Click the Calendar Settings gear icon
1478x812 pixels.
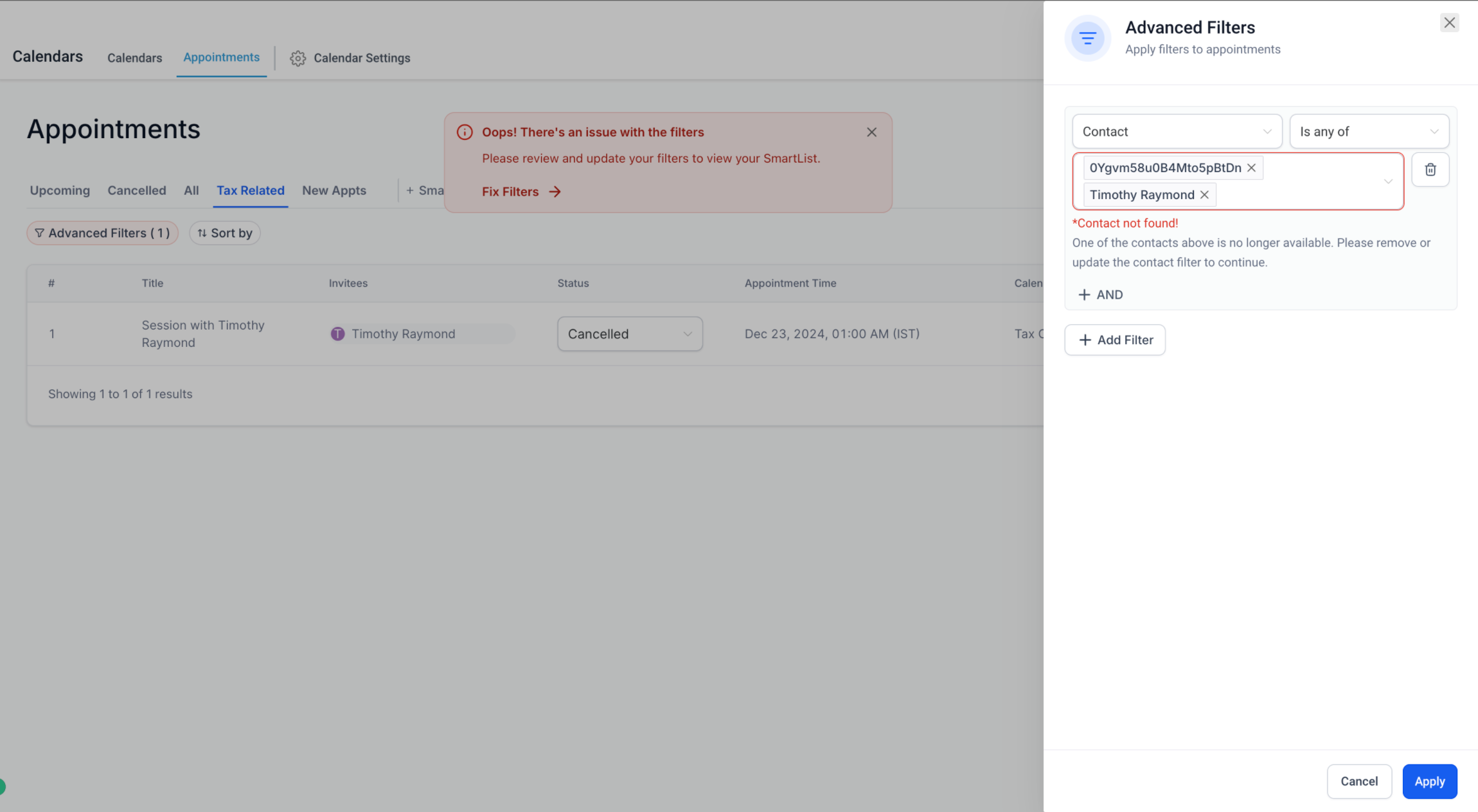tap(298, 58)
